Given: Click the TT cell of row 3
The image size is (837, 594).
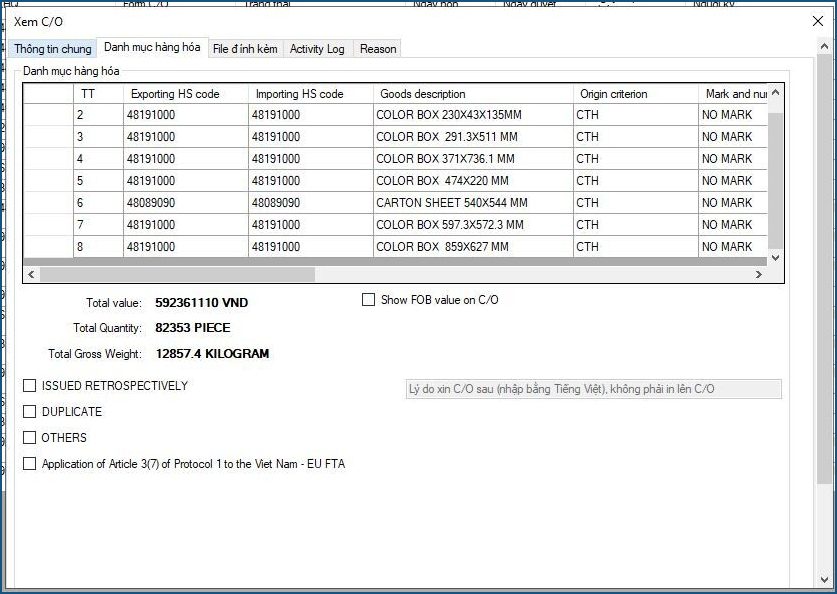Looking at the screenshot, I should click(x=98, y=137).
